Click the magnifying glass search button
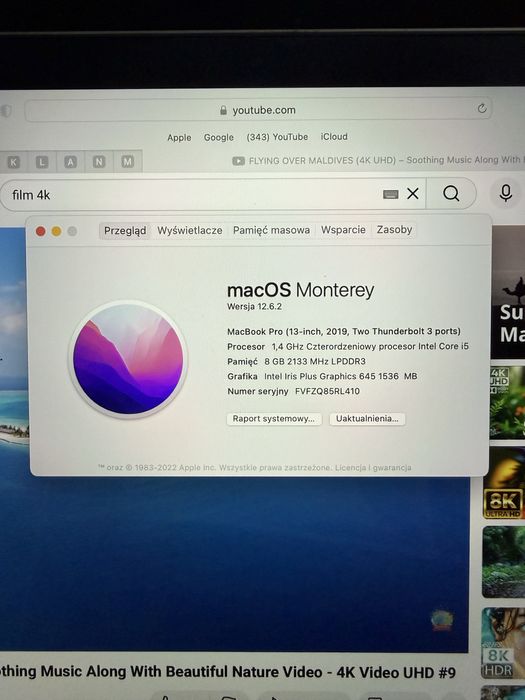The image size is (525, 700). 451,193
